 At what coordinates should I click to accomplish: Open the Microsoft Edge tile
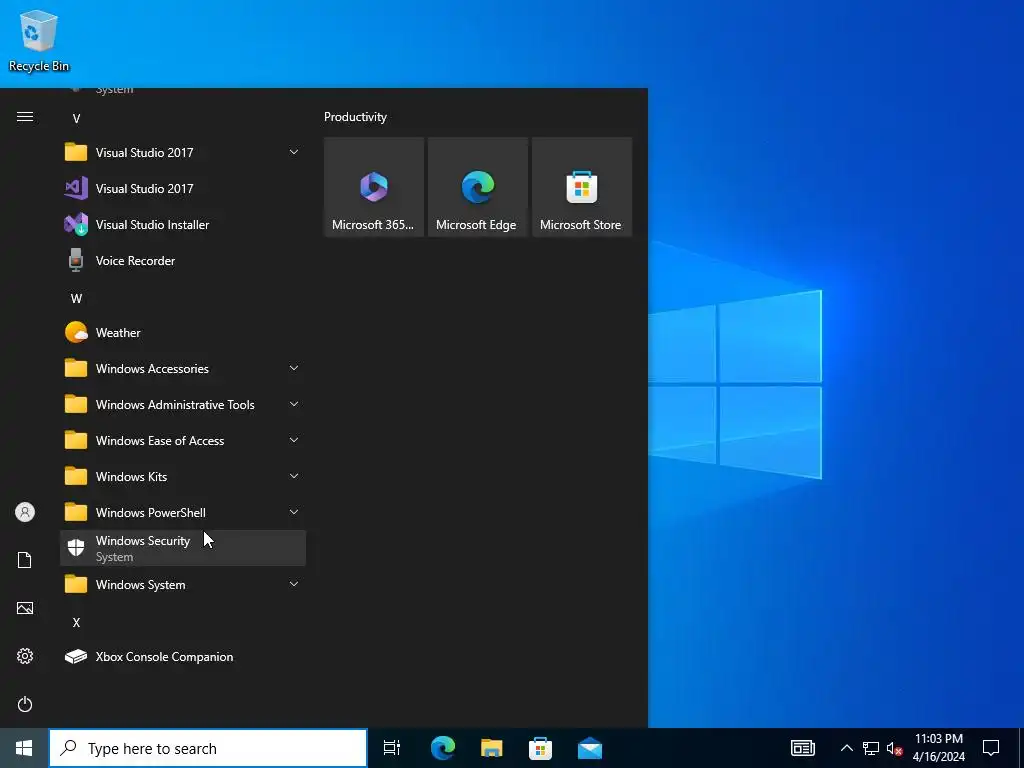point(477,187)
